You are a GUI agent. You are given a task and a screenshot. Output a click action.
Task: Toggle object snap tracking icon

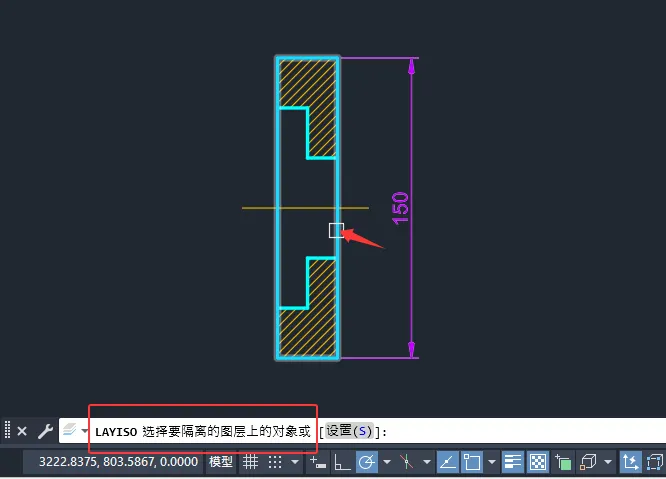tap(448, 462)
